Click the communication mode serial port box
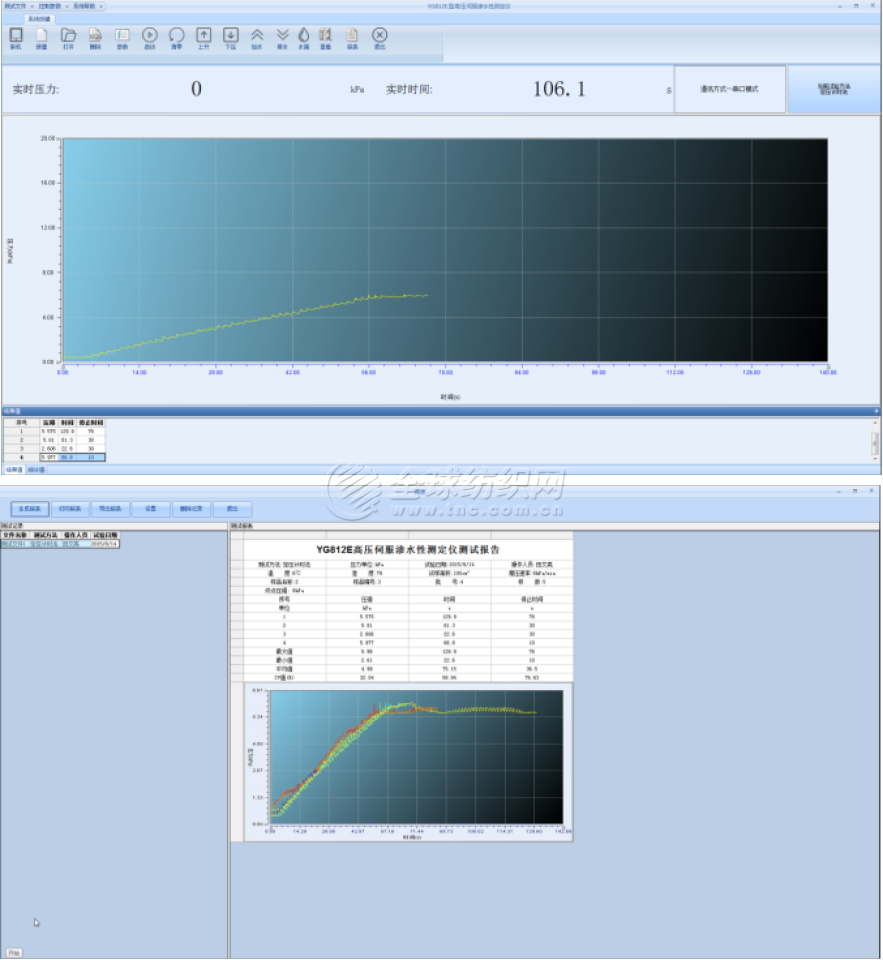Image resolution: width=883 pixels, height=960 pixels. tap(729, 89)
